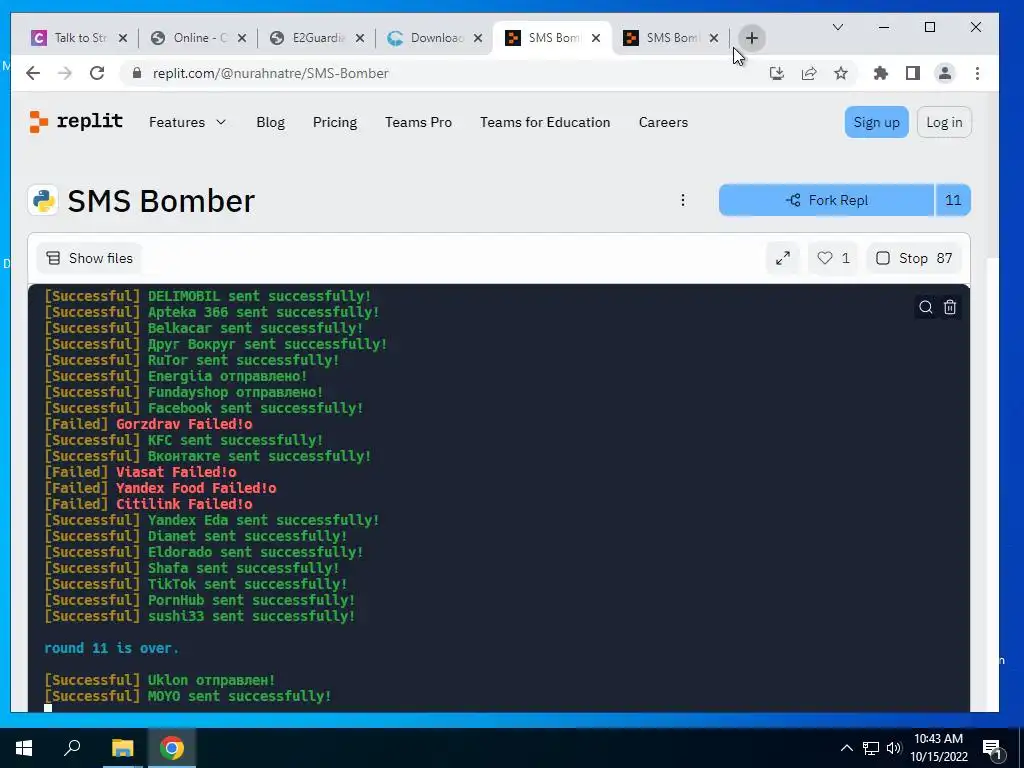The height and width of the screenshot is (768, 1024).
Task: Click 'Citilink Failed!o' console line
Action: click(x=184, y=504)
